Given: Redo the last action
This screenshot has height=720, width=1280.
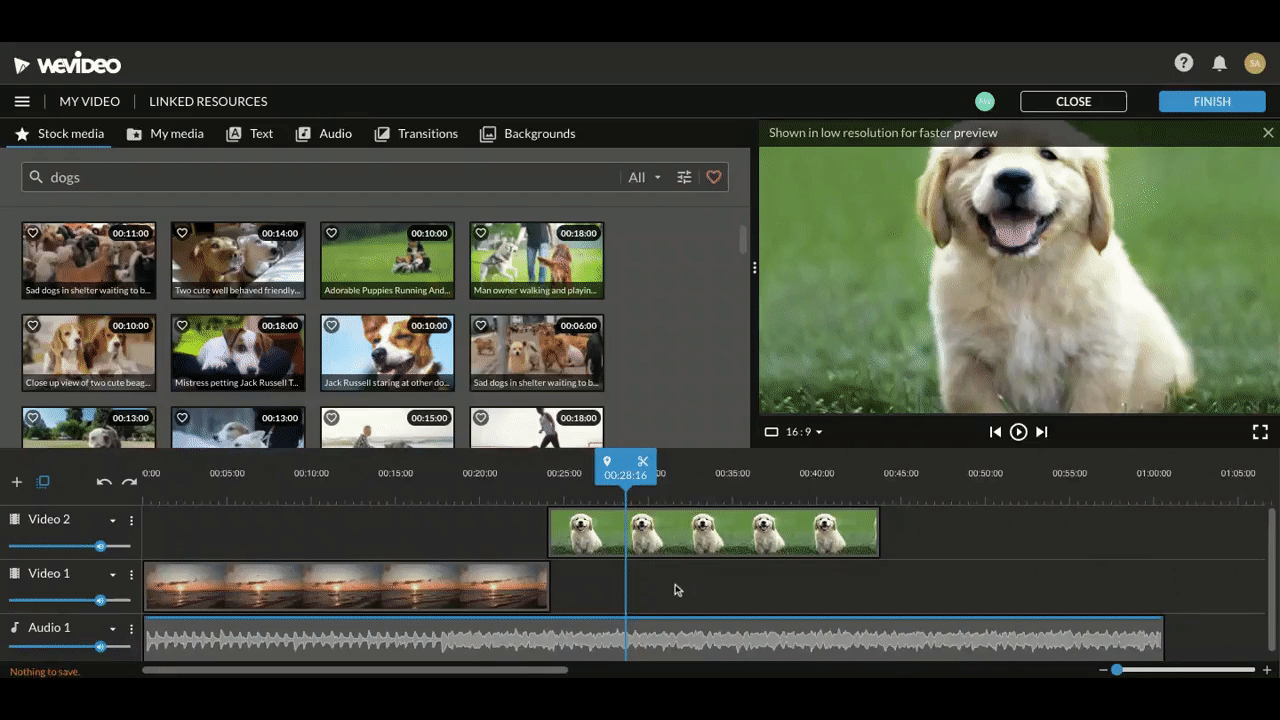Looking at the screenshot, I should pyautogui.click(x=129, y=482).
